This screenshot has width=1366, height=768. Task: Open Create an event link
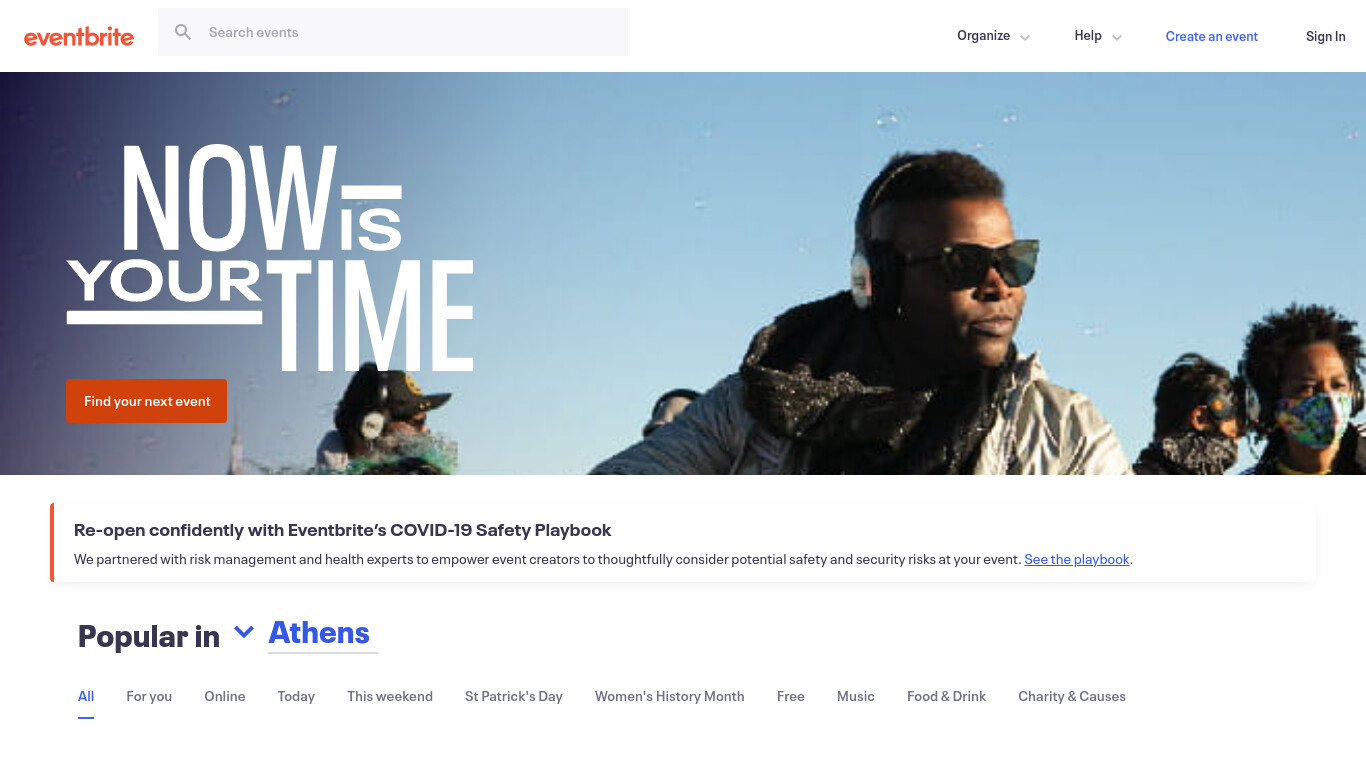1212,36
